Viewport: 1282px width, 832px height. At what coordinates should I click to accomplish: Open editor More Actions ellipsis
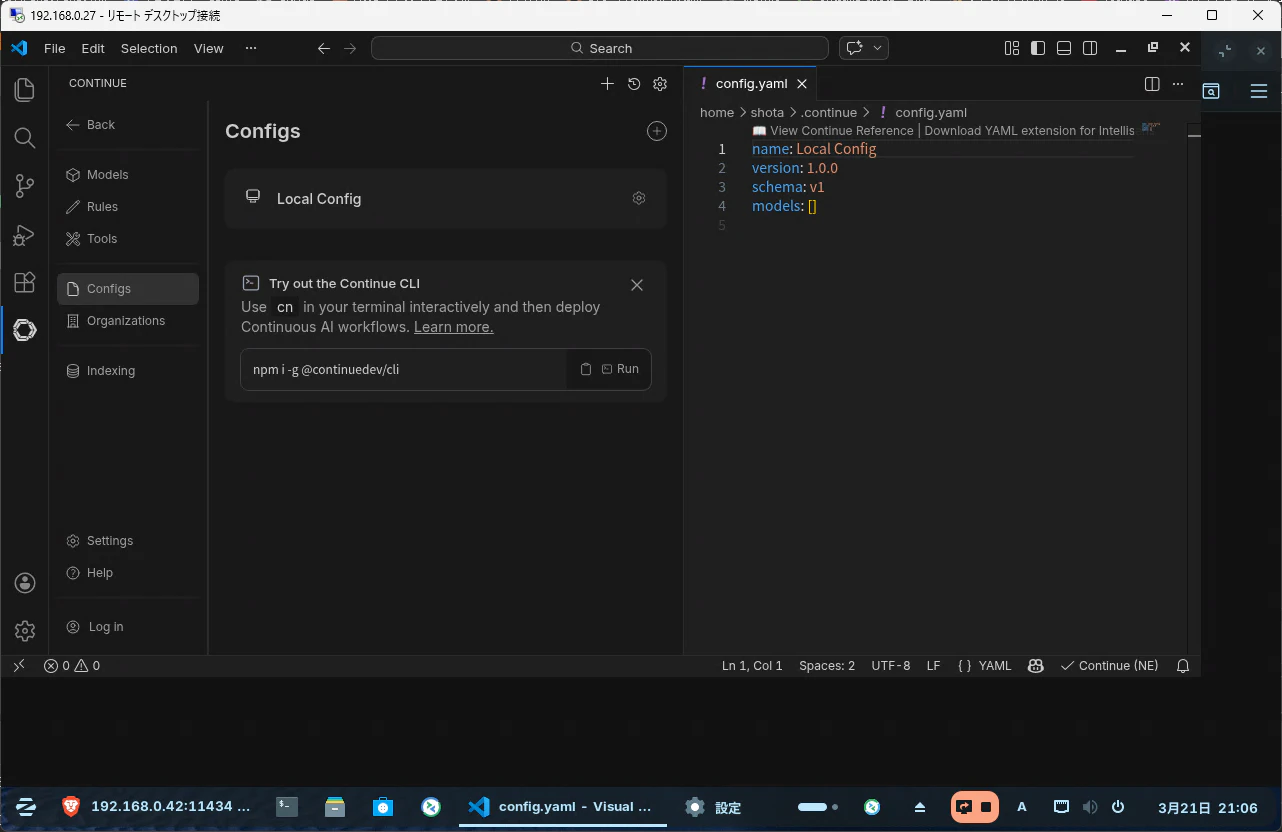point(1178,84)
